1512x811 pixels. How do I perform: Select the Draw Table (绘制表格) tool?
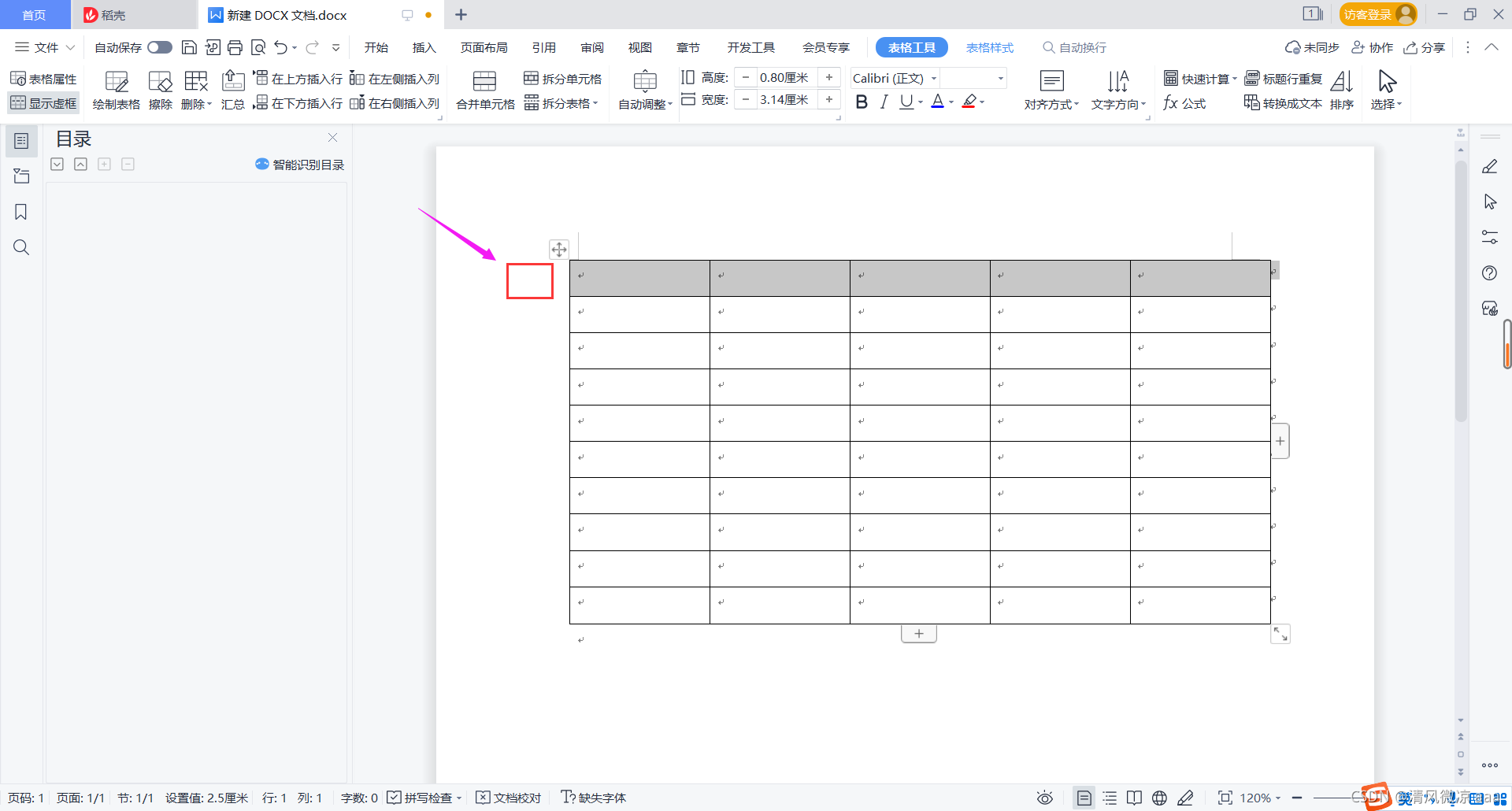point(117,91)
